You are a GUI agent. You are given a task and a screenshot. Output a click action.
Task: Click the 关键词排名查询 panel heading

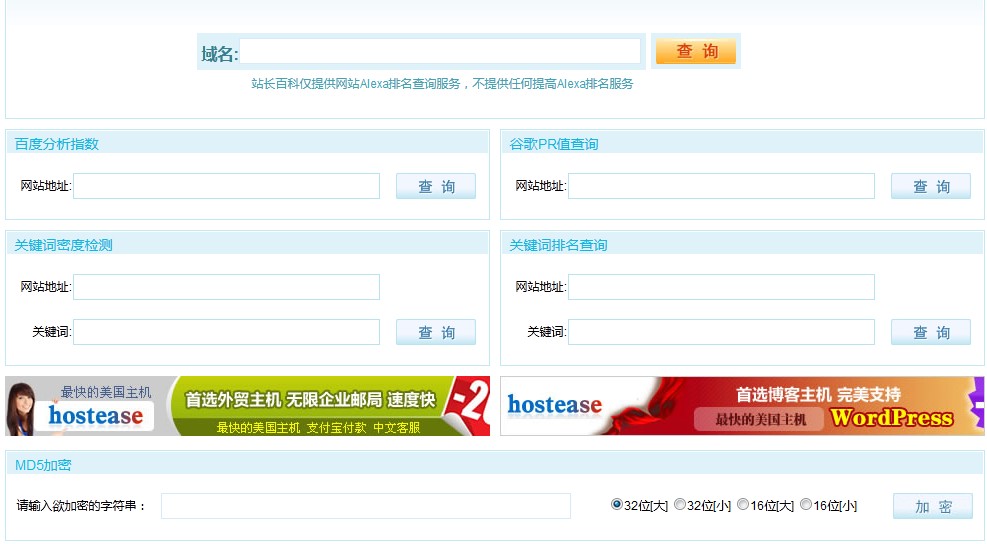(x=558, y=245)
